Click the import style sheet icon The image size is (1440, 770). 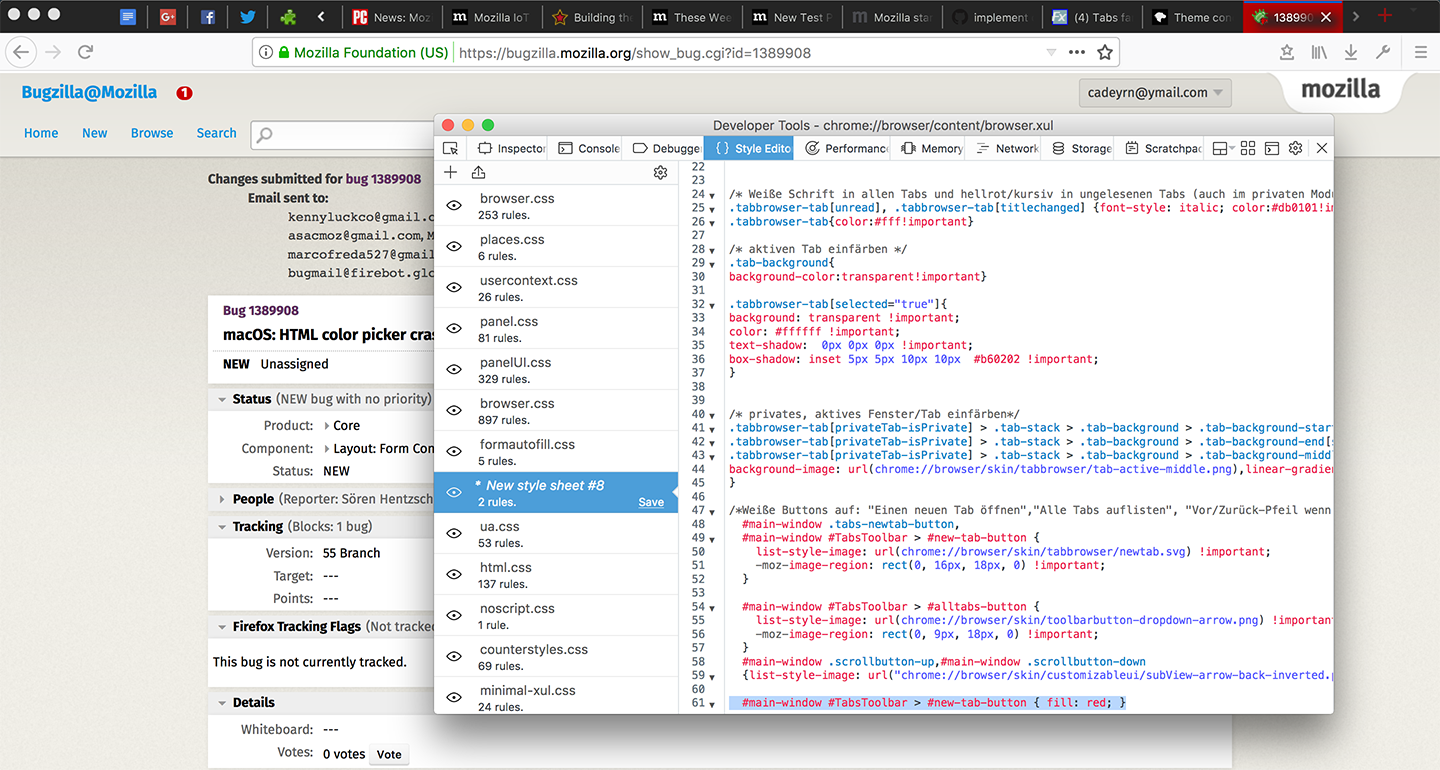pyautogui.click(x=478, y=172)
